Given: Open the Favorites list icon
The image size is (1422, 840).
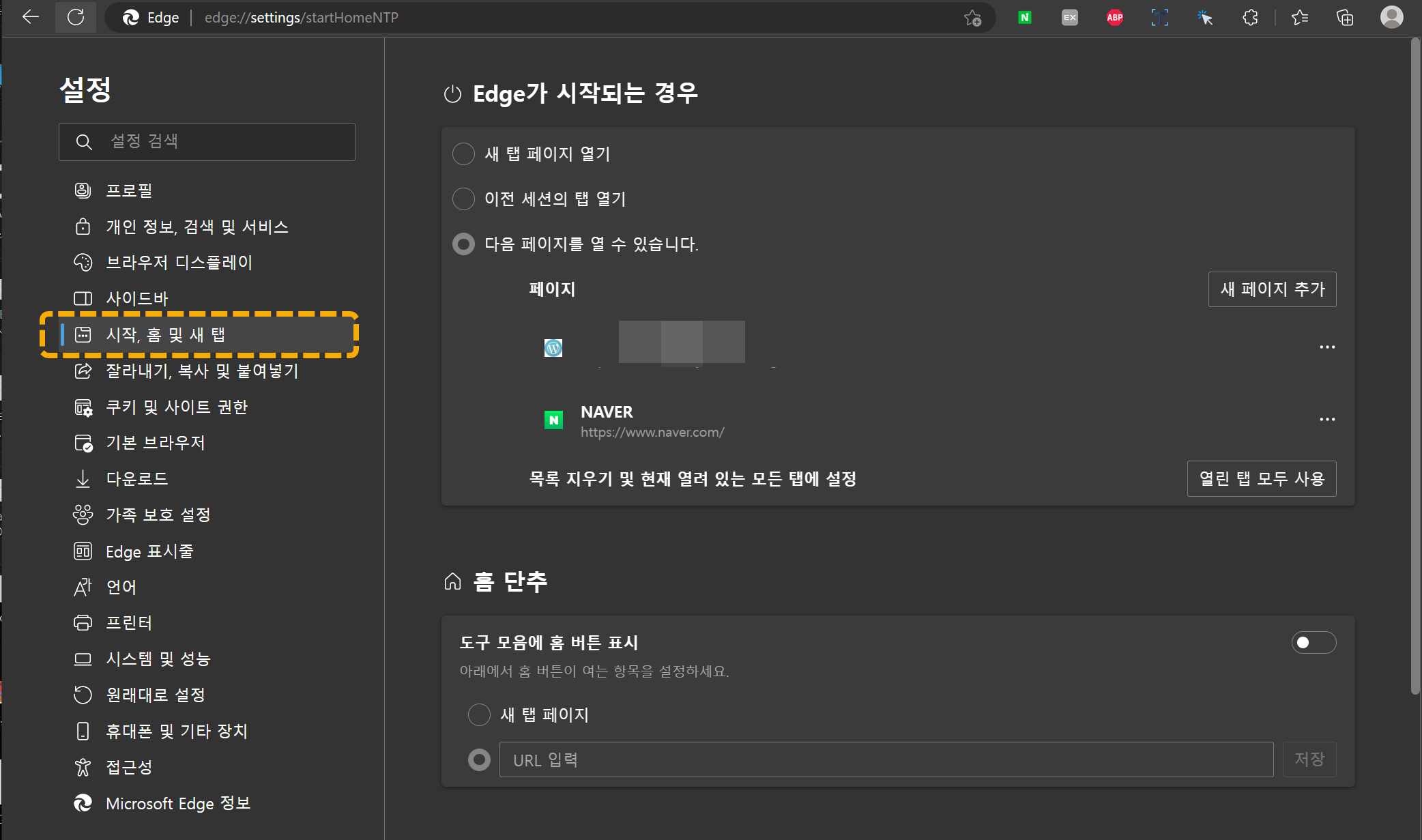Looking at the screenshot, I should pyautogui.click(x=1299, y=17).
